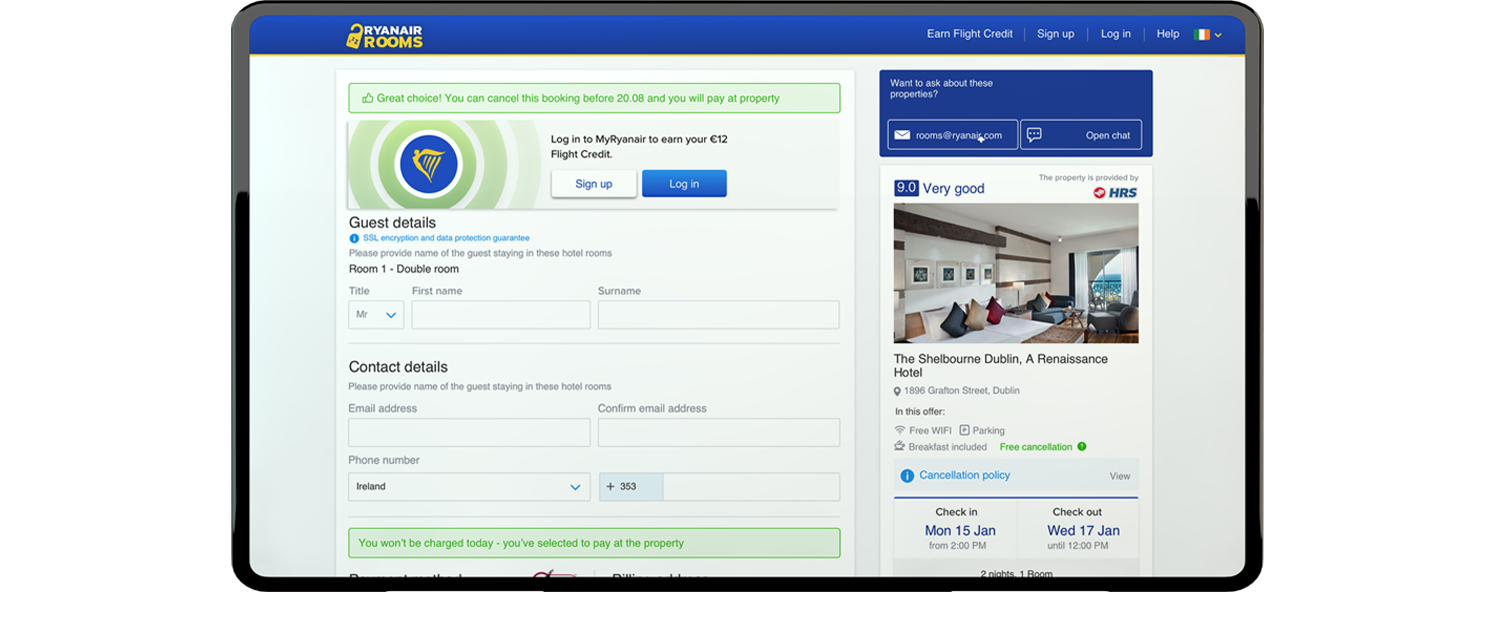Click the Breakfast included icon
This screenshot has width=1492, height=639.
[900, 446]
